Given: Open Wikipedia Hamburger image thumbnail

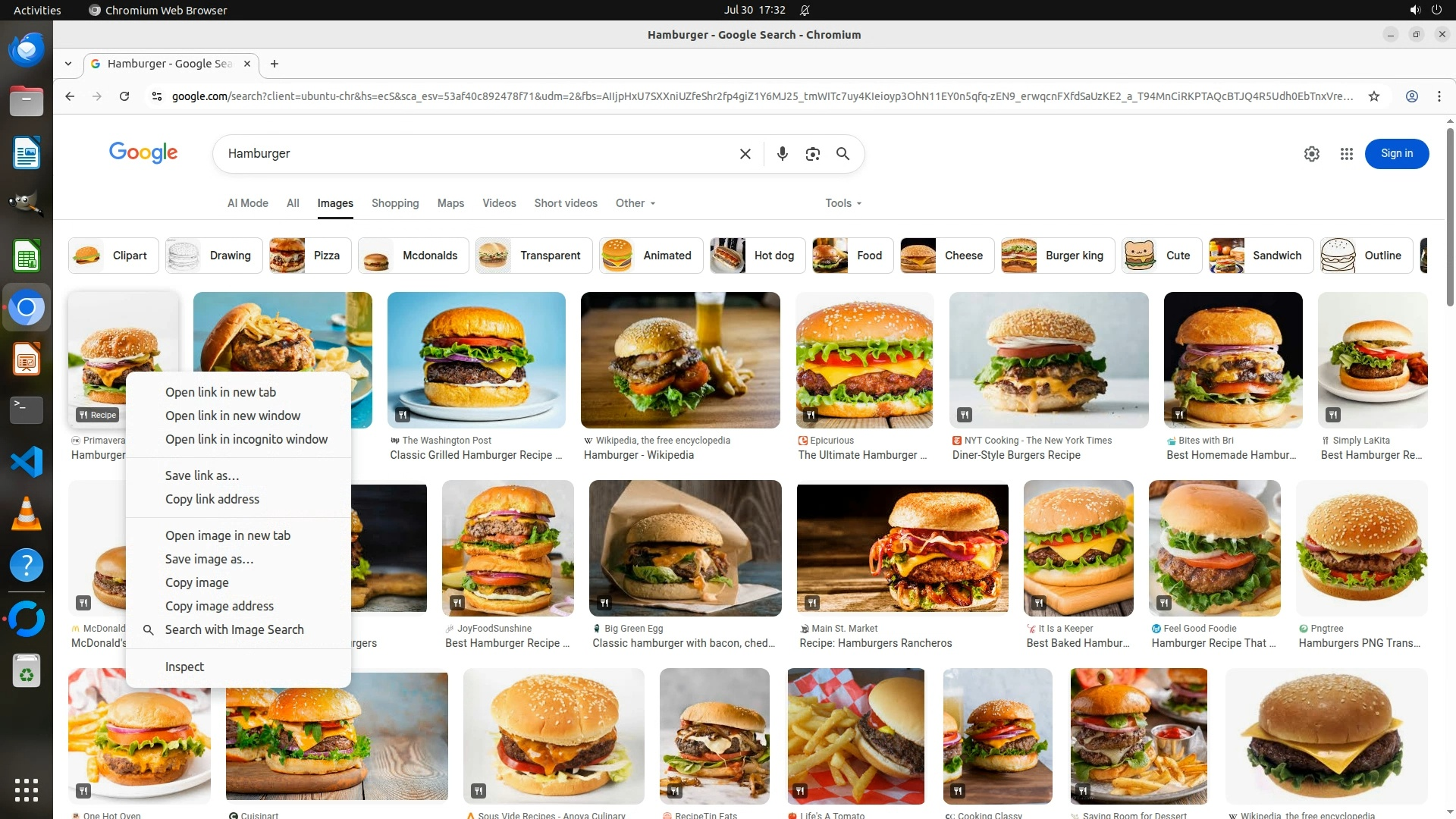Looking at the screenshot, I should click(679, 360).
